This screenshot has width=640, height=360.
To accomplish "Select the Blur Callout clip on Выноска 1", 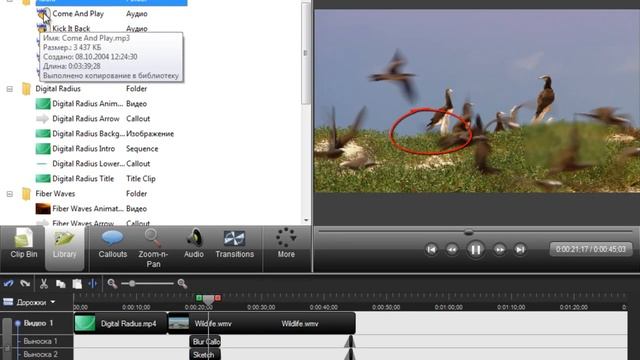I will click(x=205, y=342).
